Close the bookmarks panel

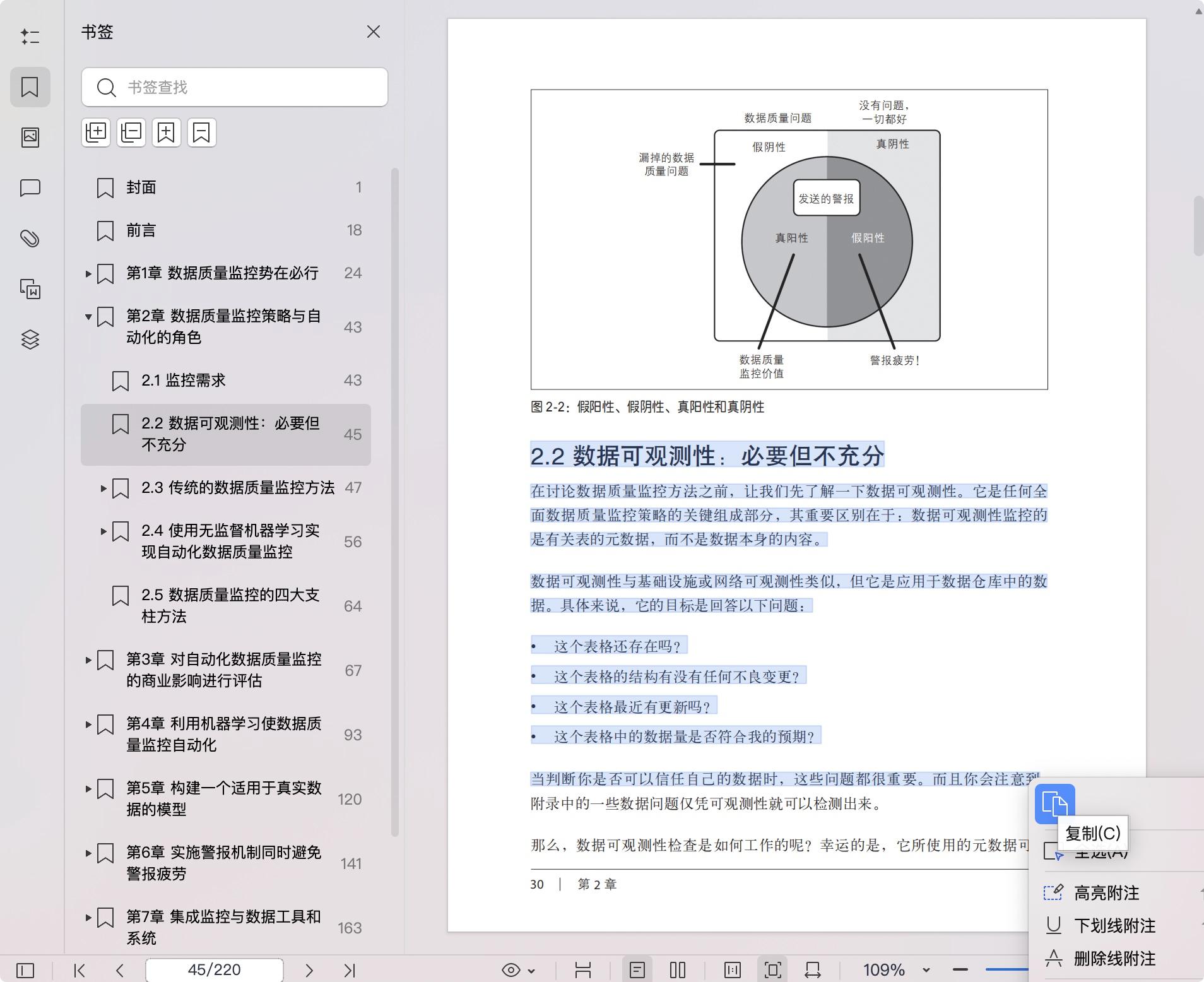(374, 32)
